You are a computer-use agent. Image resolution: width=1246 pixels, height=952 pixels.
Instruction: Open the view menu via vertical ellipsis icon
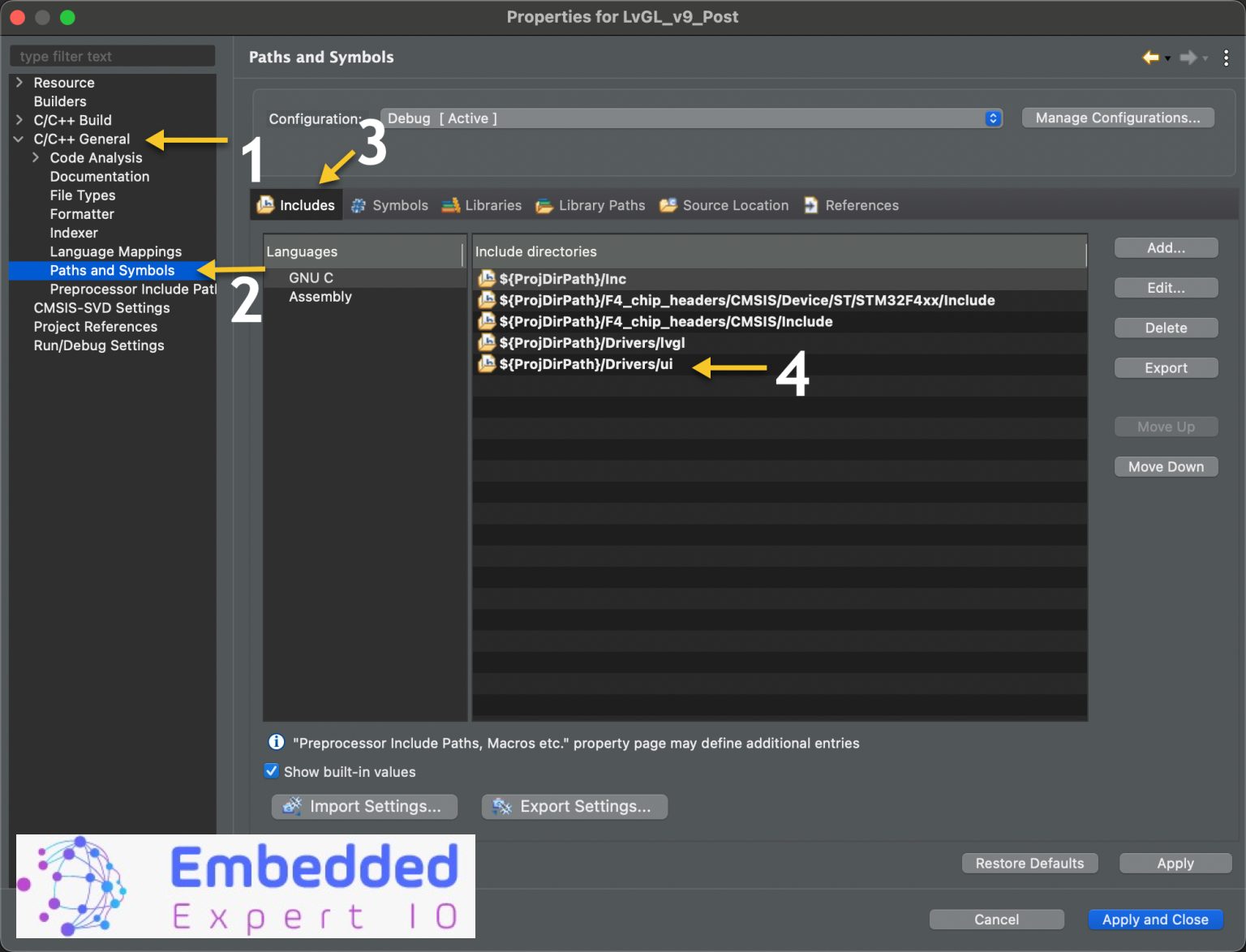(x=1227, y=57)
